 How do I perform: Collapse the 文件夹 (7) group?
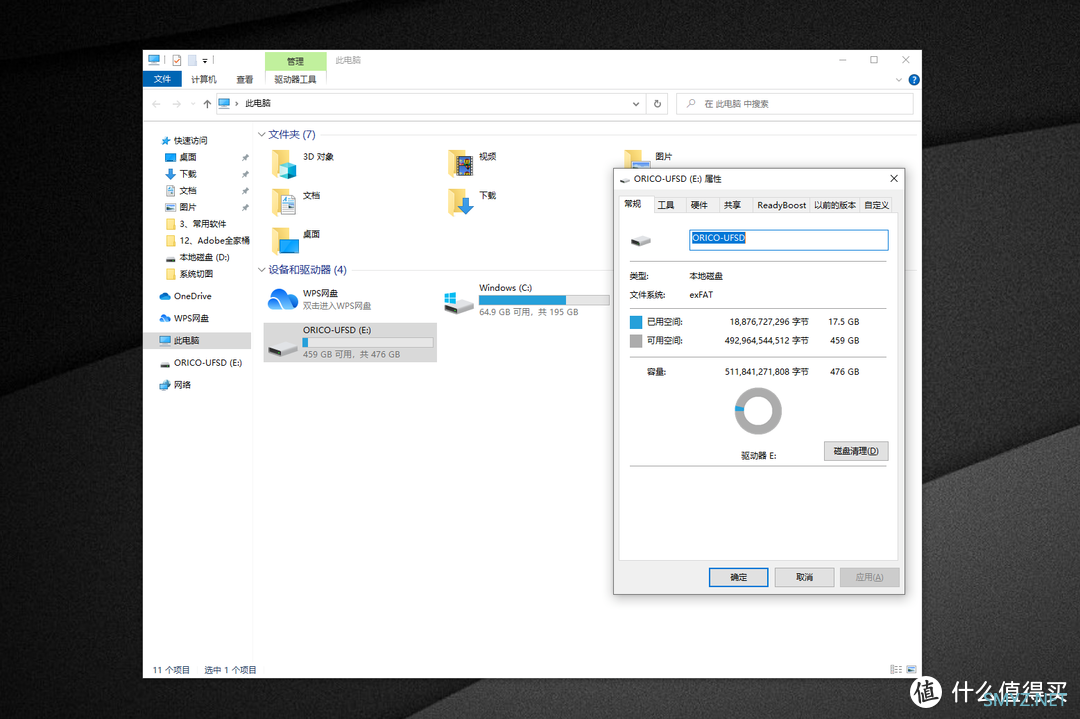click(262, 134)
